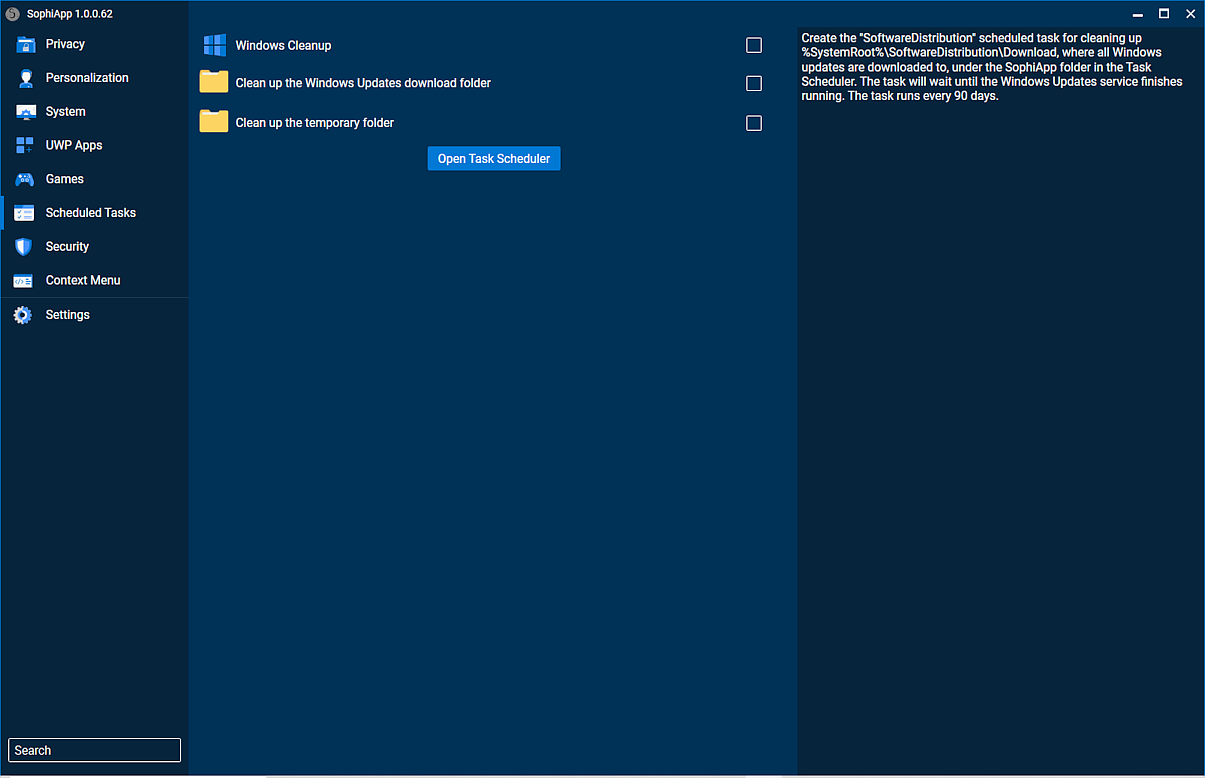The width and height of the screenshot is (1205, 778).
Task: Click folder icon beside Windows Updates download folder
Action: pos(214,82)
